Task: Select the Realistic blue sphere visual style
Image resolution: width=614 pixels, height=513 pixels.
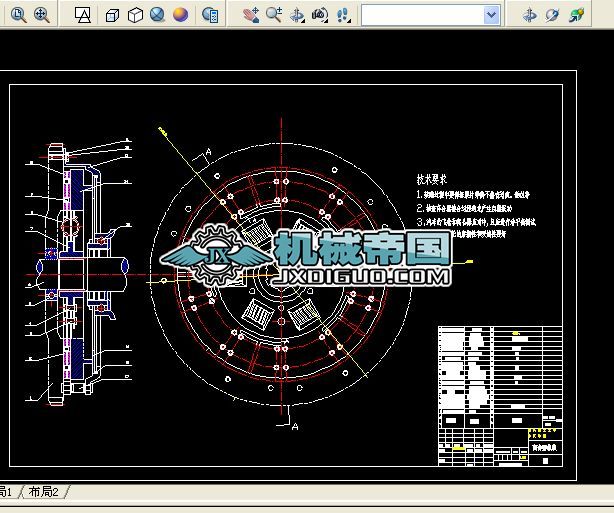Action: [157, 15]
